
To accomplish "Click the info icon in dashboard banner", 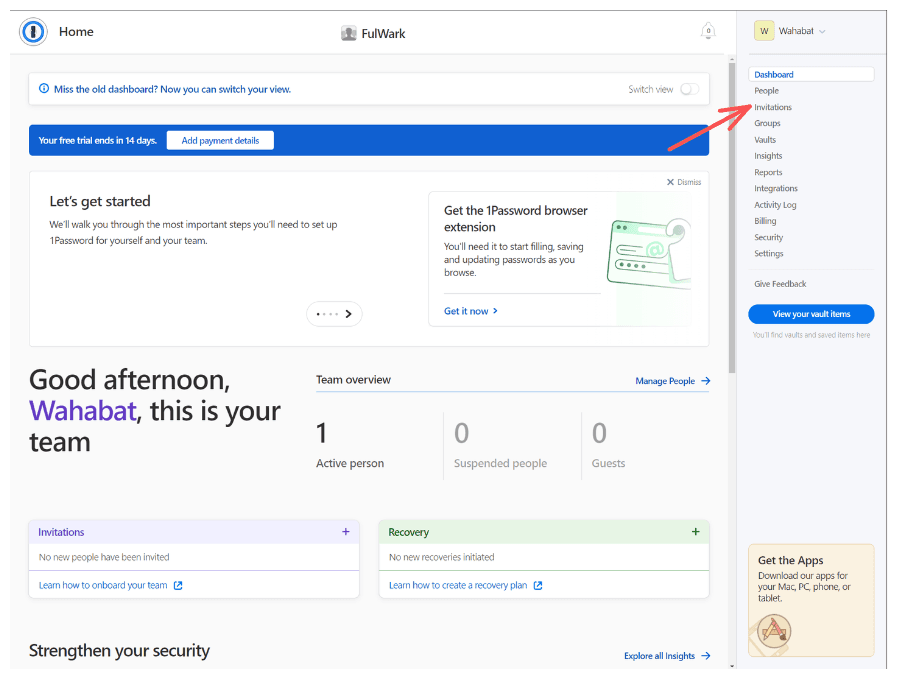I will click(x=43, y=89).
